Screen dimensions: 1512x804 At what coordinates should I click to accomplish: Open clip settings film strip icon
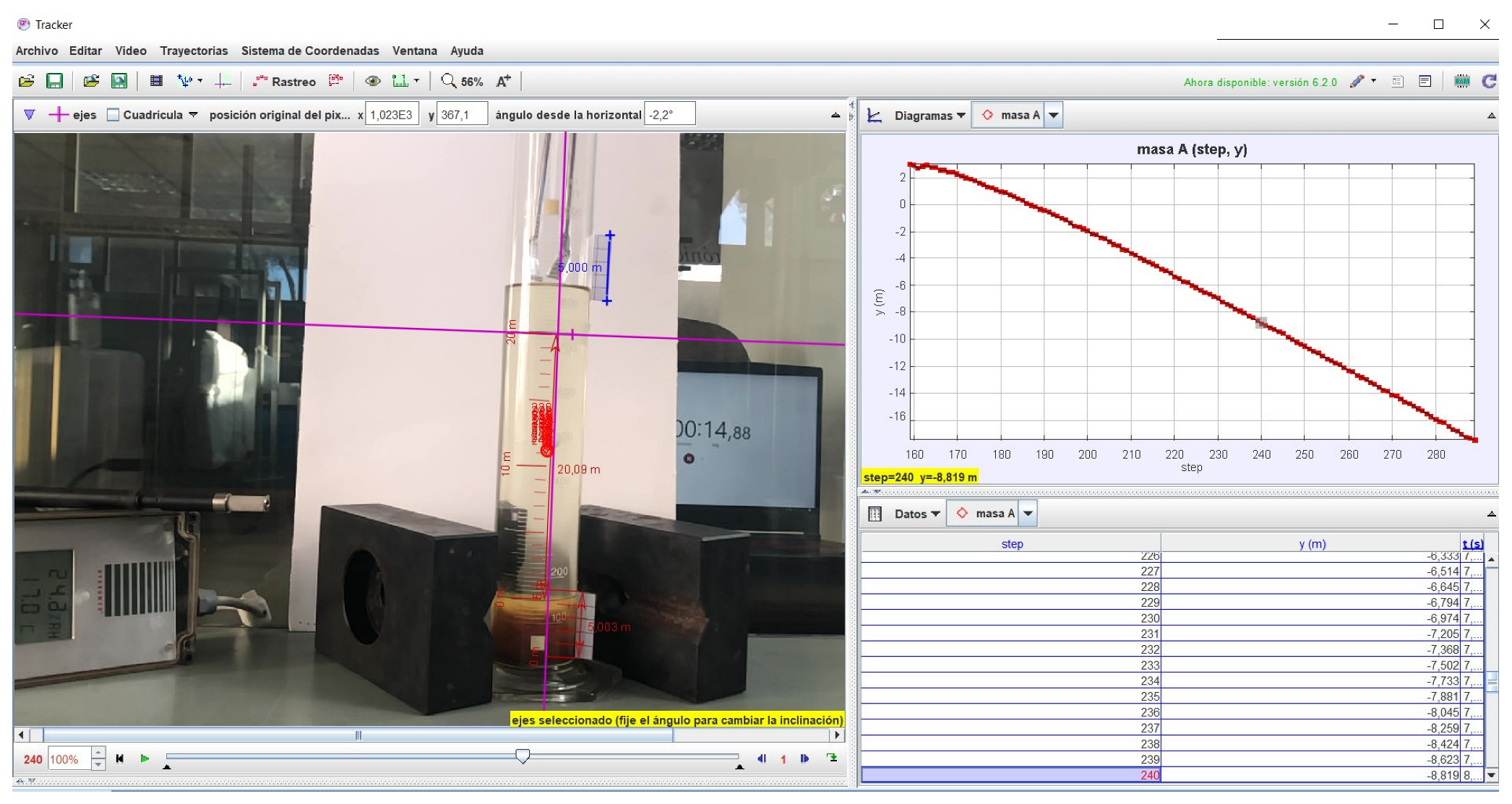tap(156, 81)
